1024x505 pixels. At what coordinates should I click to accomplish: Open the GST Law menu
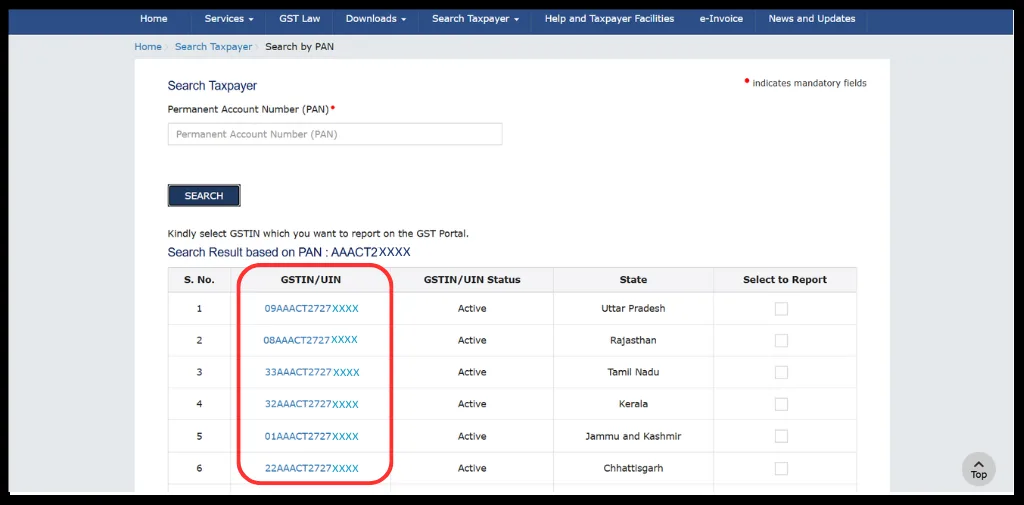pos(300,19)
